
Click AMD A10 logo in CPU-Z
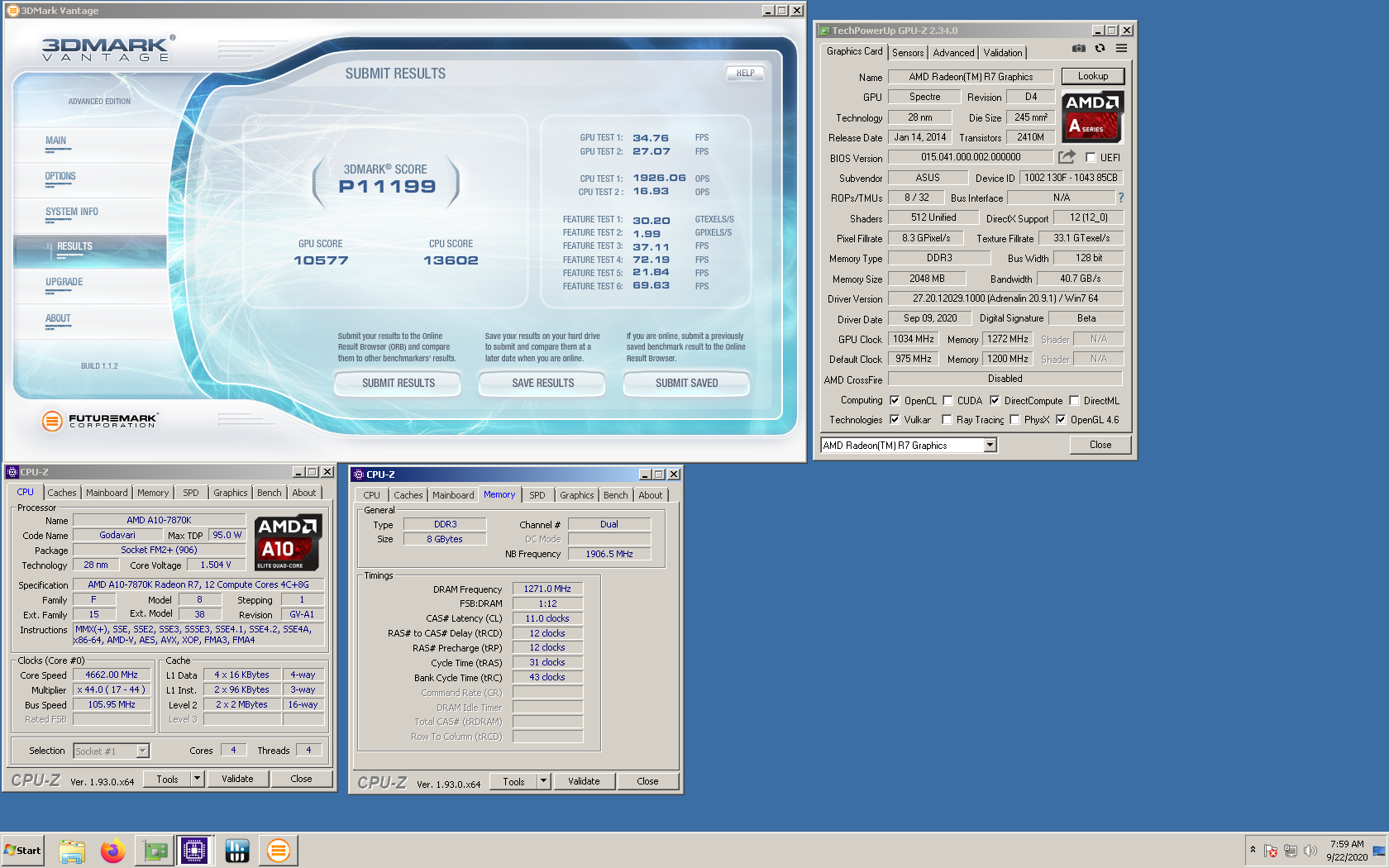[288, 543]
